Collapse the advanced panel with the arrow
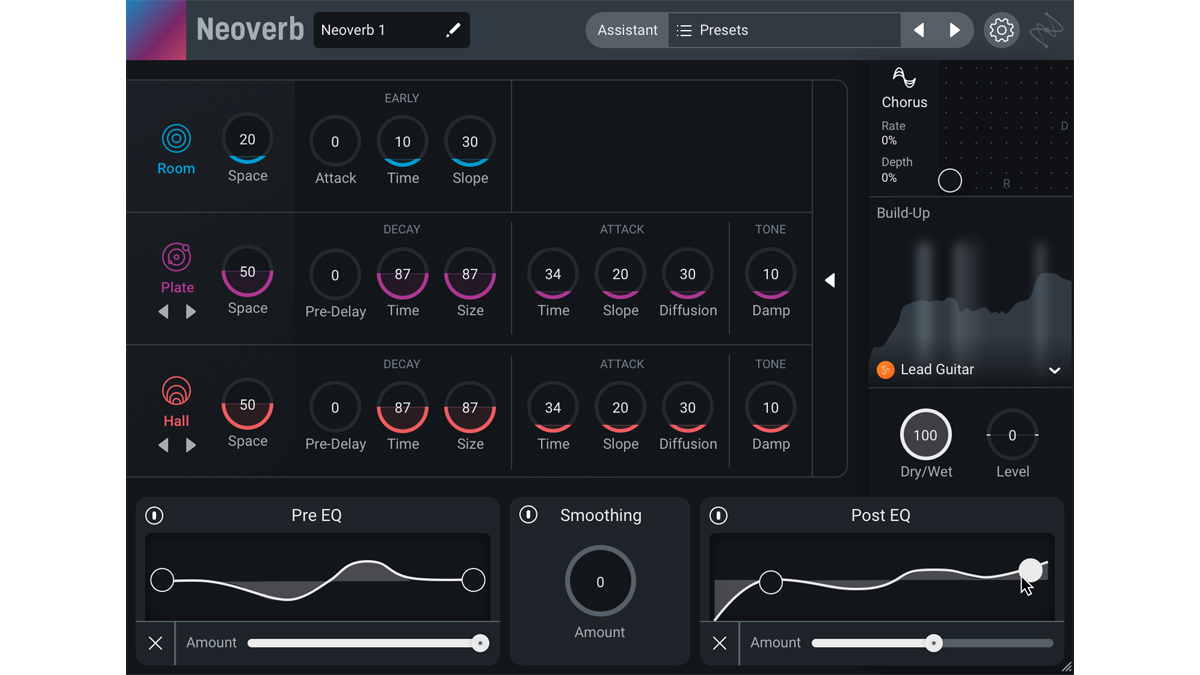The width and height of the screenshot is (1200, 675). tap(830, 281)
